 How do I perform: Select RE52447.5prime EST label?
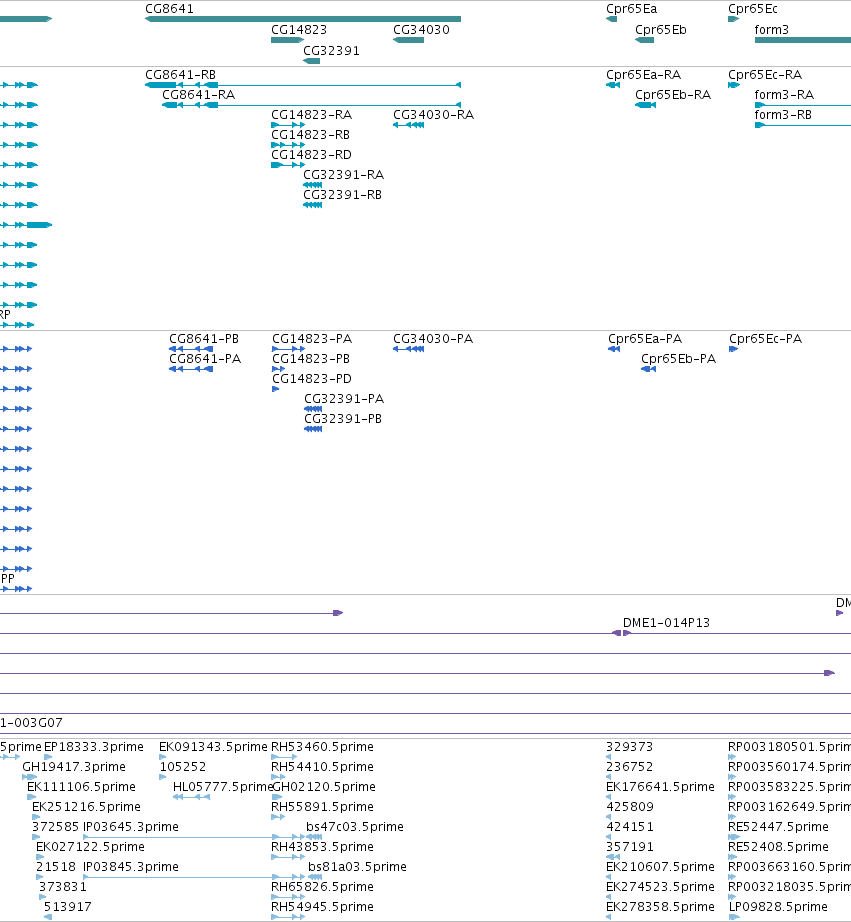779,827
